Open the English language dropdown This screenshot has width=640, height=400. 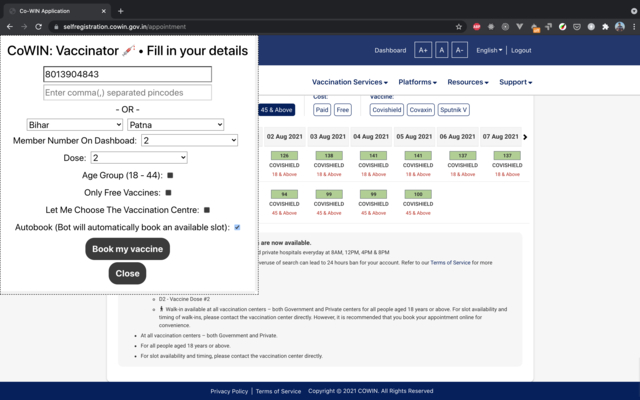click(x=489, y=50)
